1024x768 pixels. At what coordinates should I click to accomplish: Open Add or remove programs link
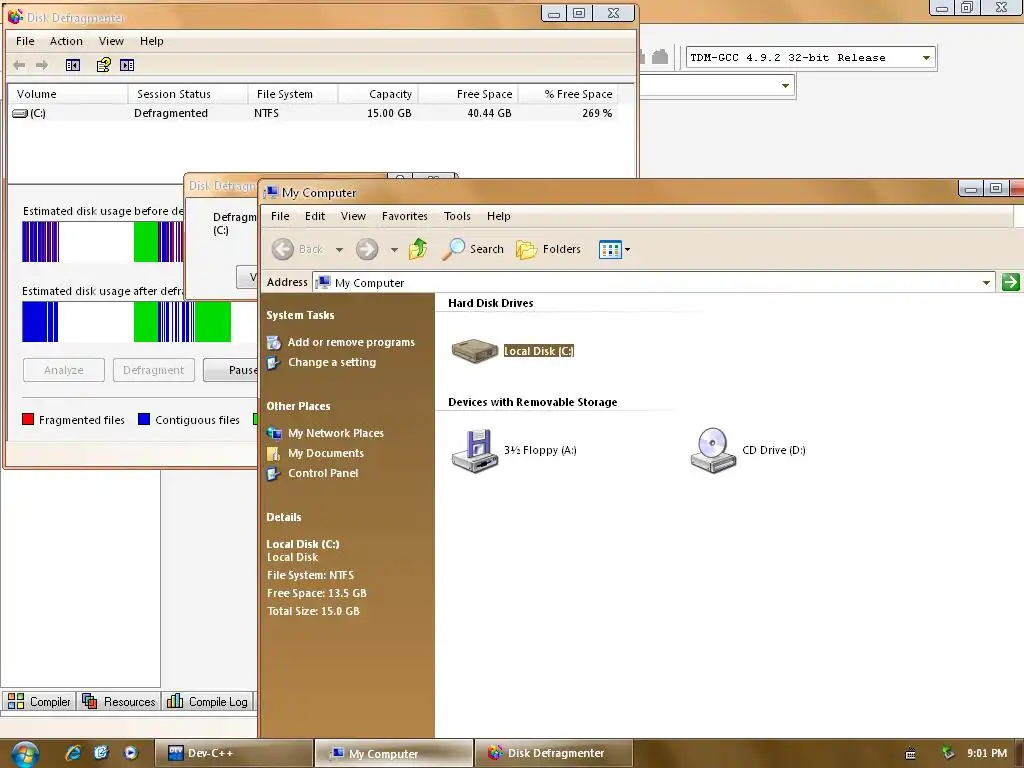(x=351, y=342)
